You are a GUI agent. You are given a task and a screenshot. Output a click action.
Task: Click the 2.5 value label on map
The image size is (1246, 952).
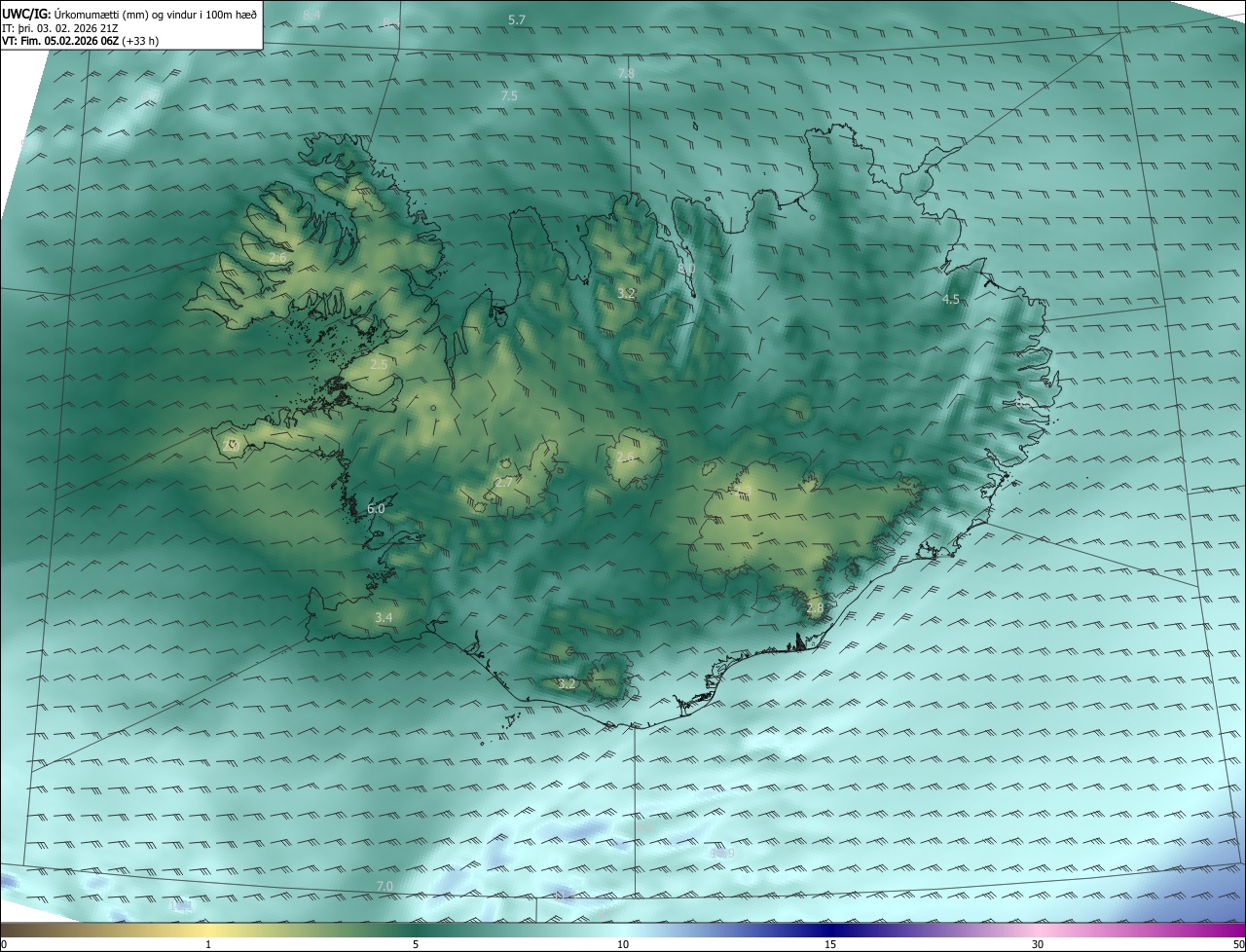tap(379, 364)
